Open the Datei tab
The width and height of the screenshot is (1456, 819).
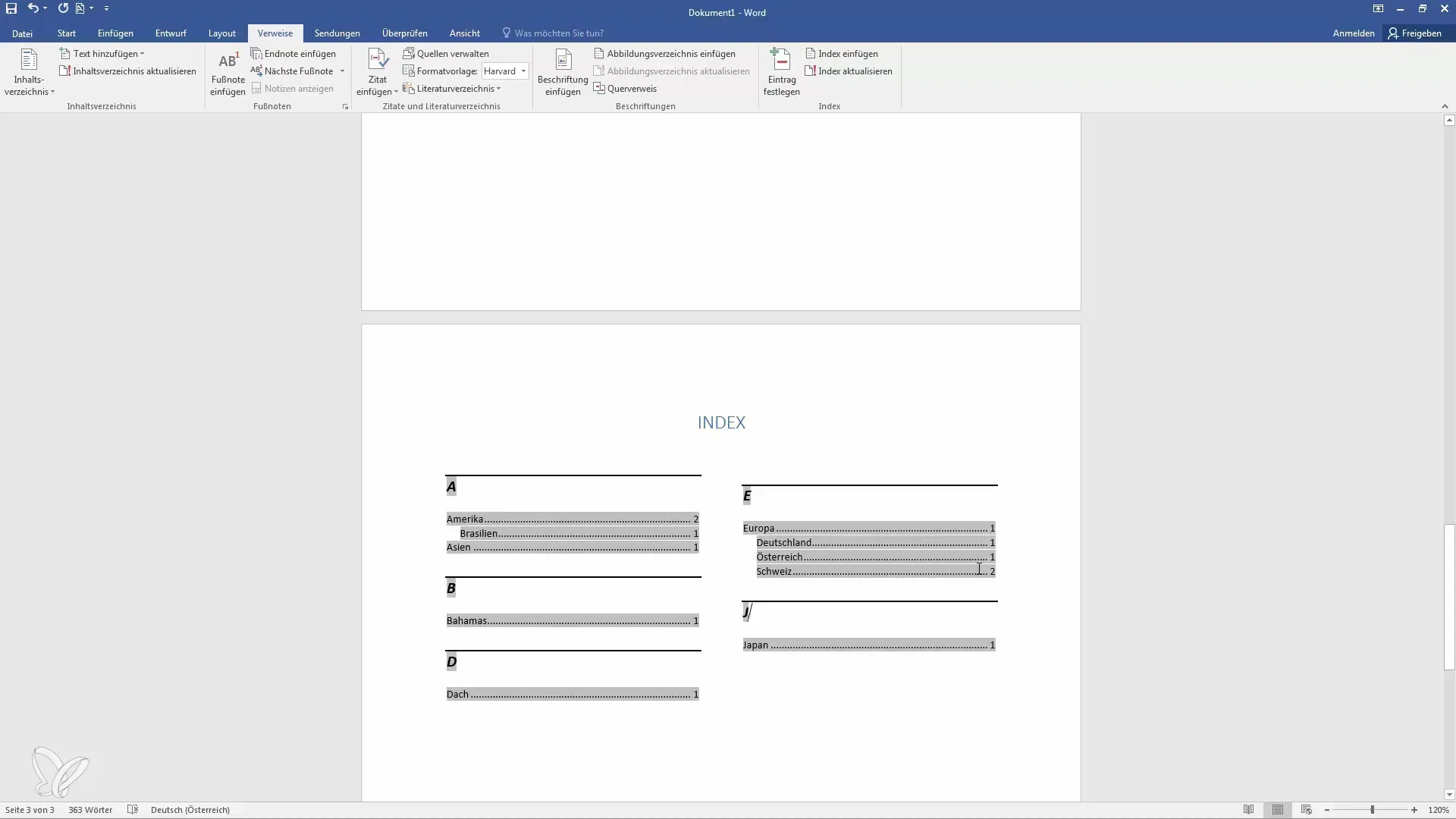click(22, 33)
